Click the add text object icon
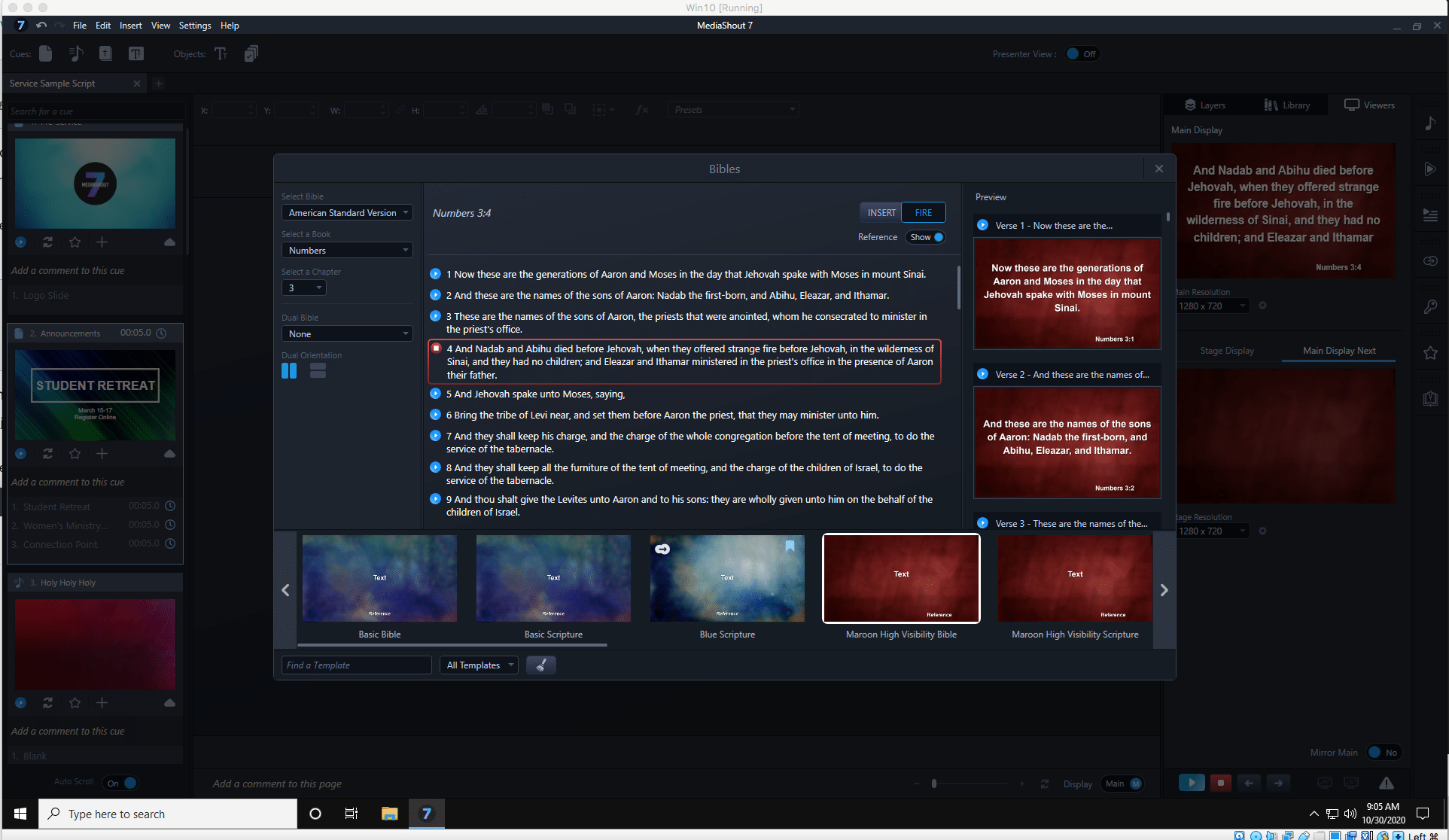The width and height of the screenshot is (1449, 840). click(x=221, y=53)
